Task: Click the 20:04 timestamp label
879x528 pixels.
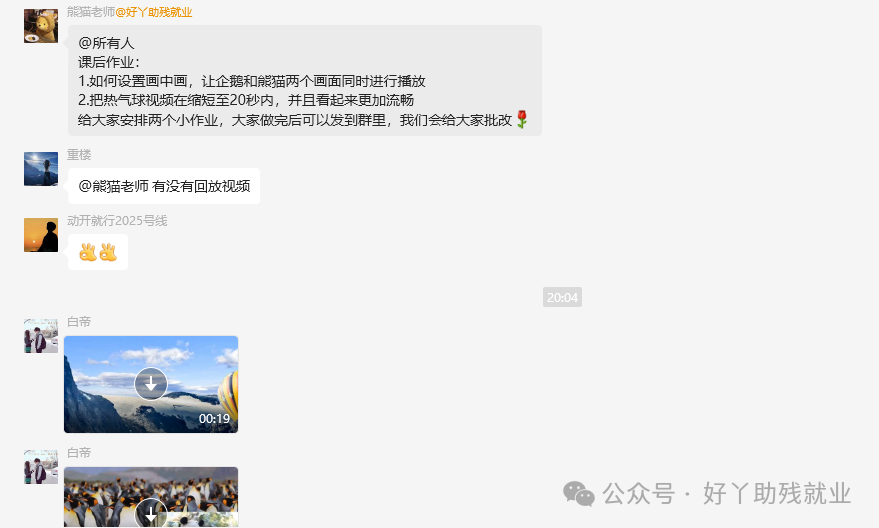Action: [x=562, y=298]
